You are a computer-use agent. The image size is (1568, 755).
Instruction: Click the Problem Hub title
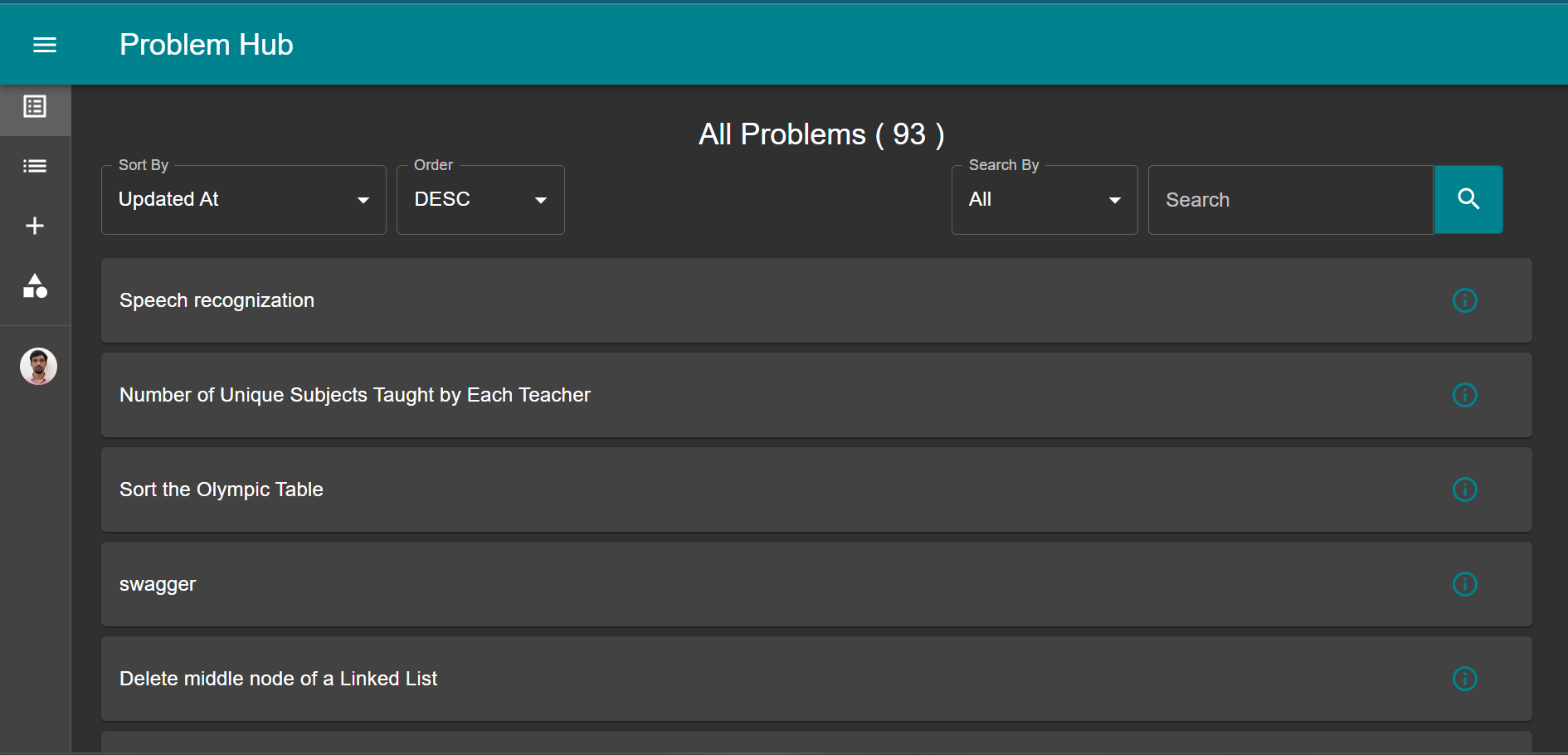[207, 45]
